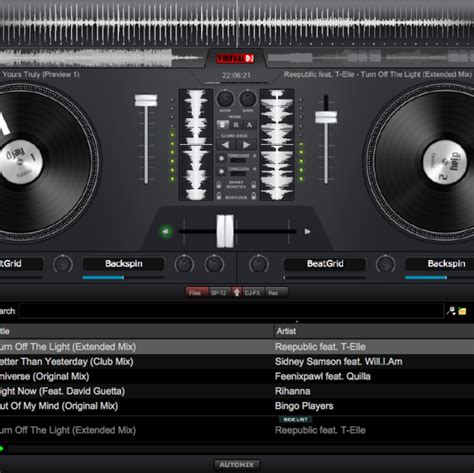Click the green crossfader left arrow
Viewport: 474px width, 473px height.
tap(165, 231)
